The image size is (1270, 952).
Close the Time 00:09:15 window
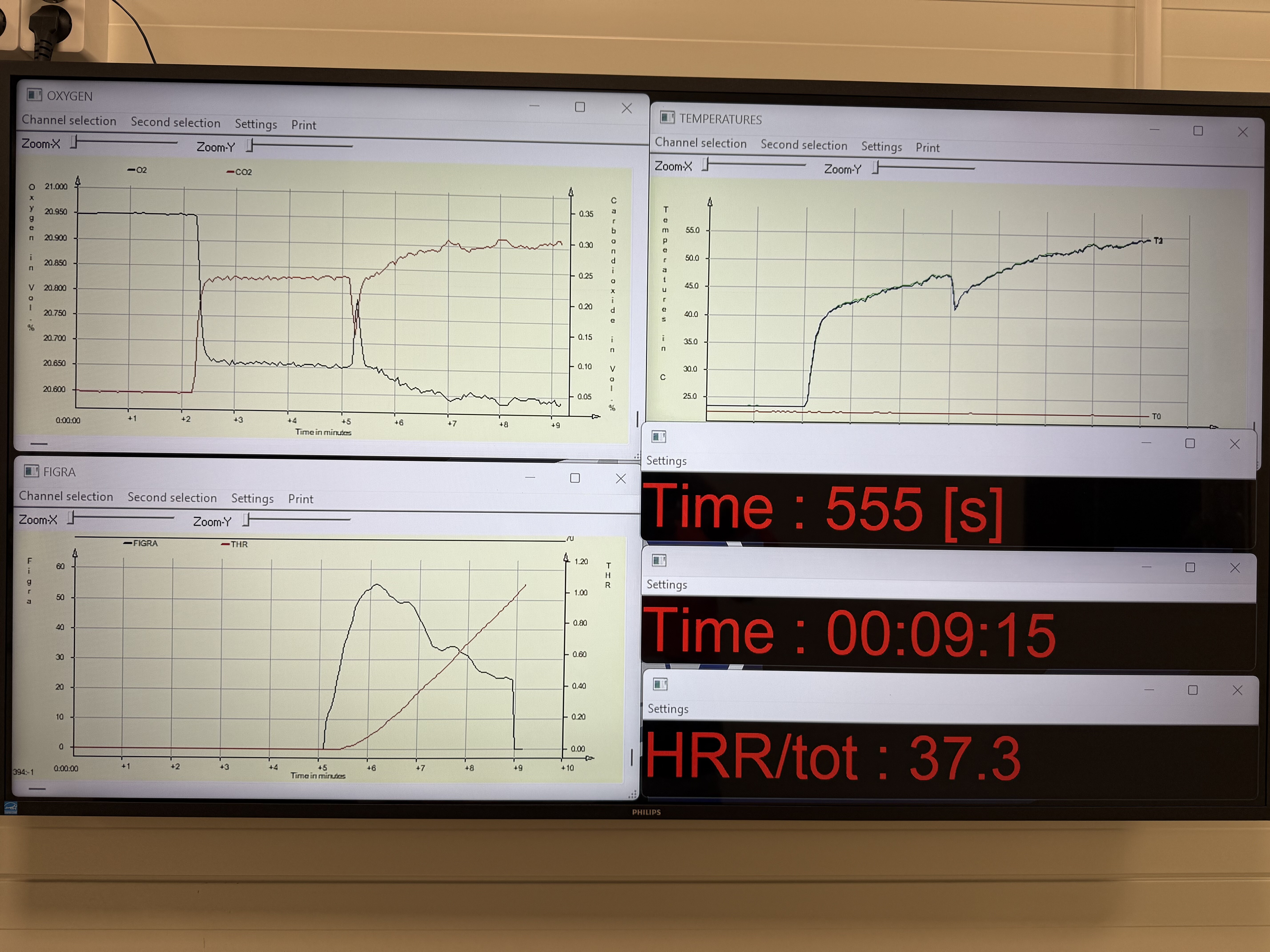(x=1235, y=568)
